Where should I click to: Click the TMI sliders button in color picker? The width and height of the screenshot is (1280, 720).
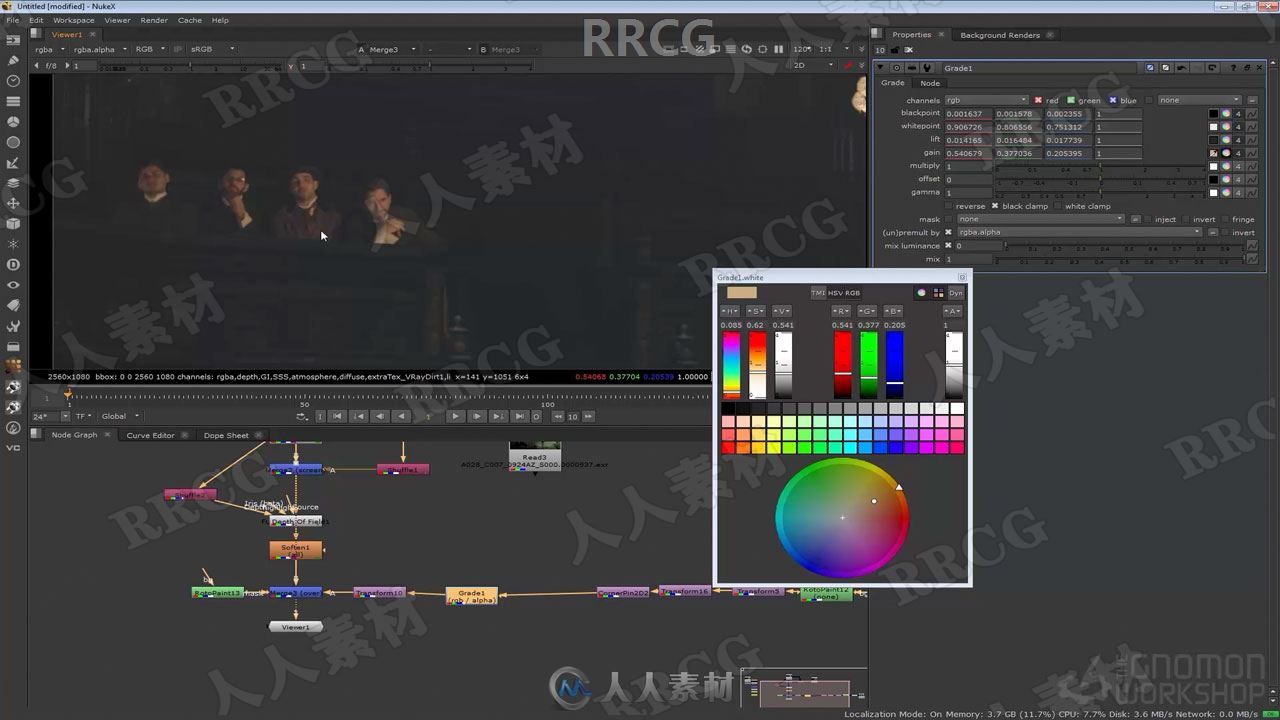pos(818,293)
